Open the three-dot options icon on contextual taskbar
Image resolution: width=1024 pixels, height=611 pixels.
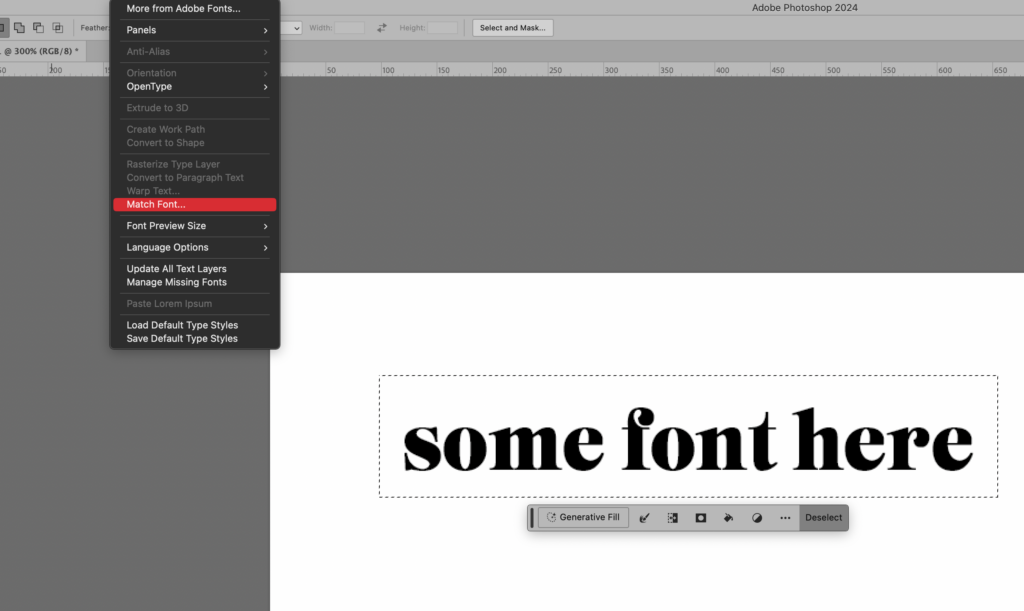[785, 517]
